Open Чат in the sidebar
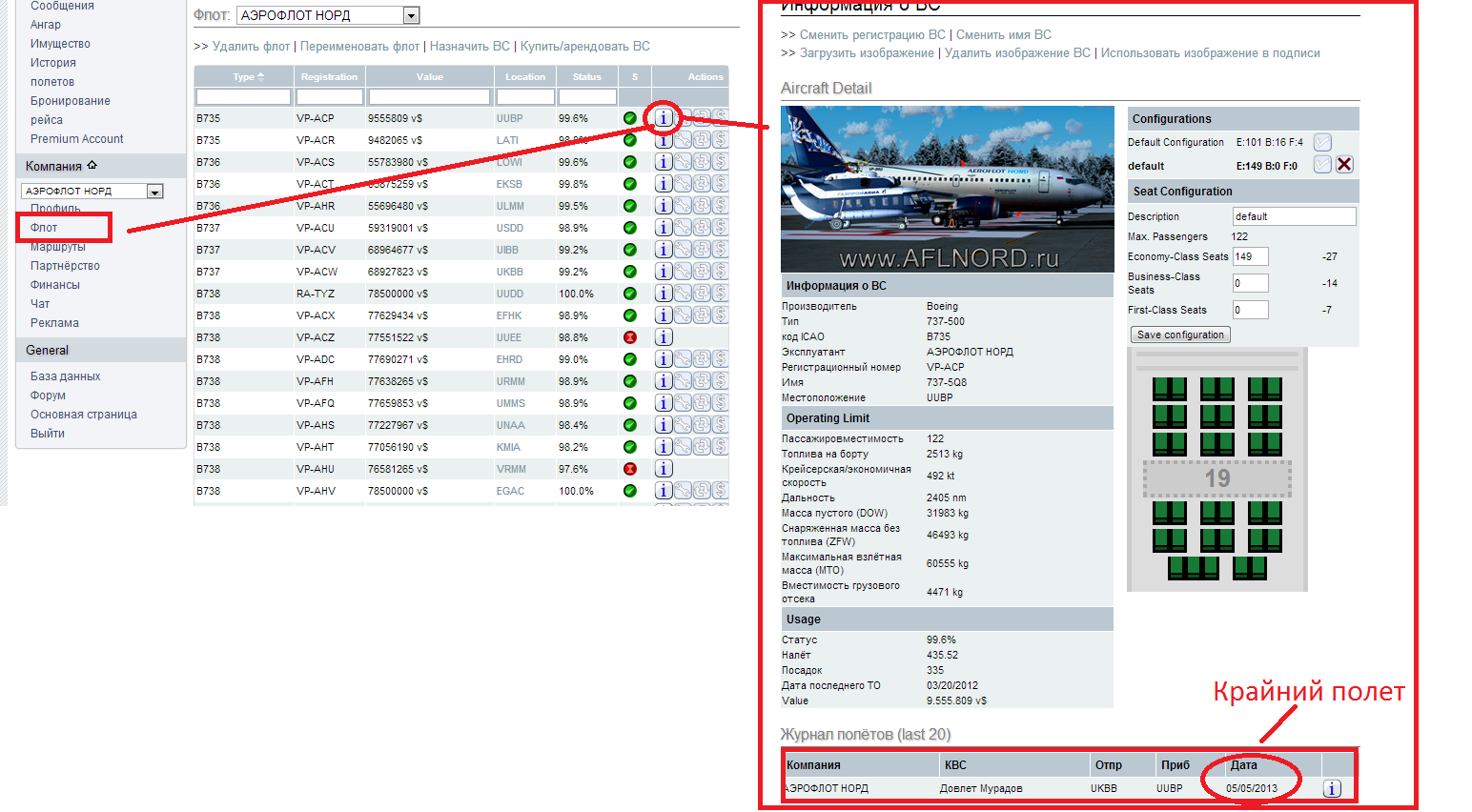This screenshot has width=1472, height=812. pos(40,304)
